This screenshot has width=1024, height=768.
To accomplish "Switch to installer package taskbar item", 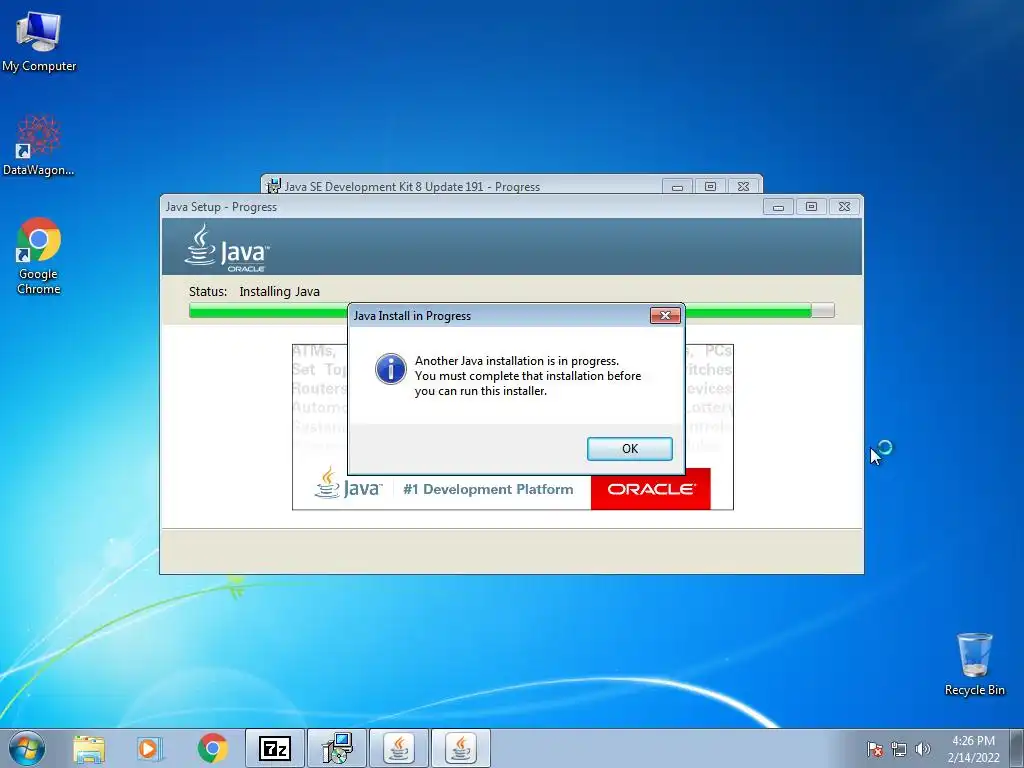I will click(x=337, y=748).
